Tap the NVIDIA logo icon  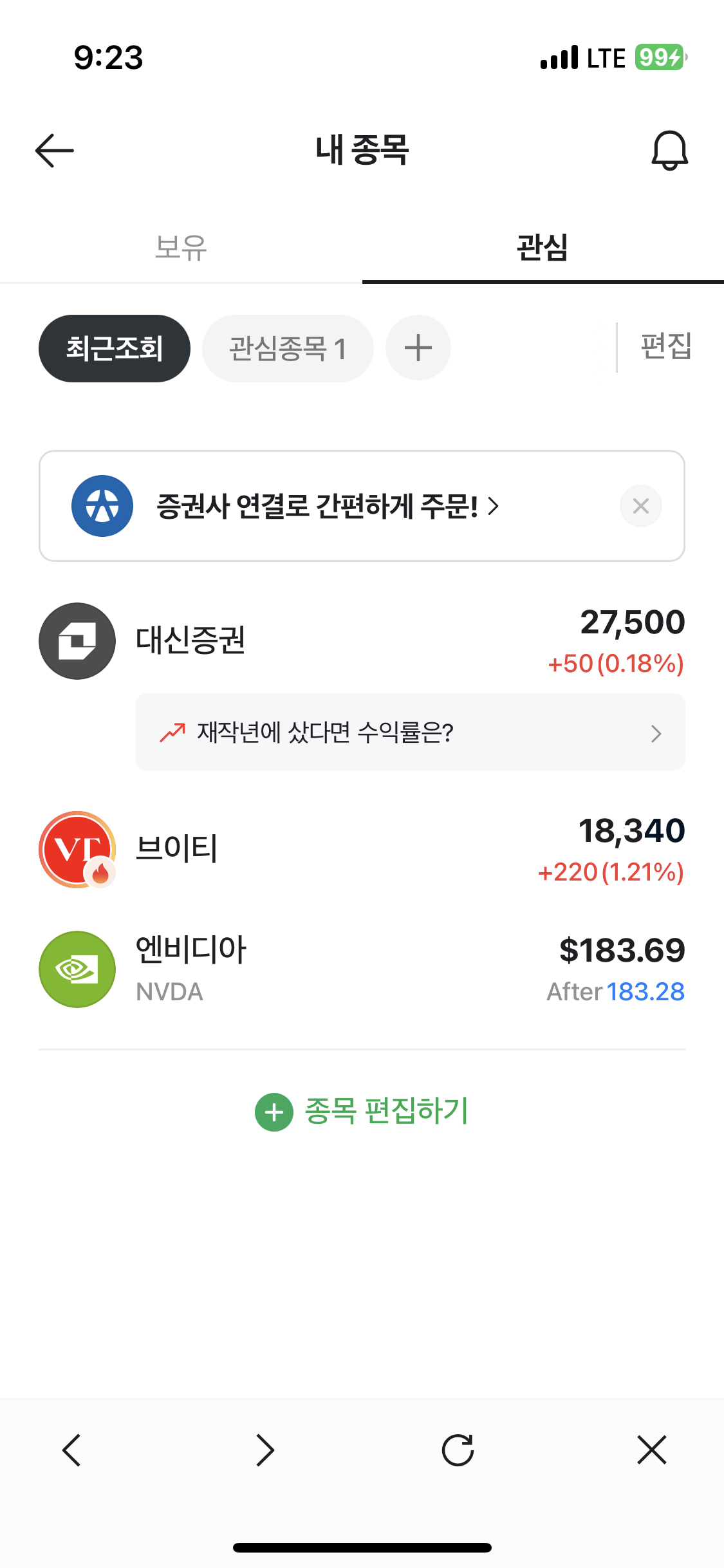[x=77, y=969]
